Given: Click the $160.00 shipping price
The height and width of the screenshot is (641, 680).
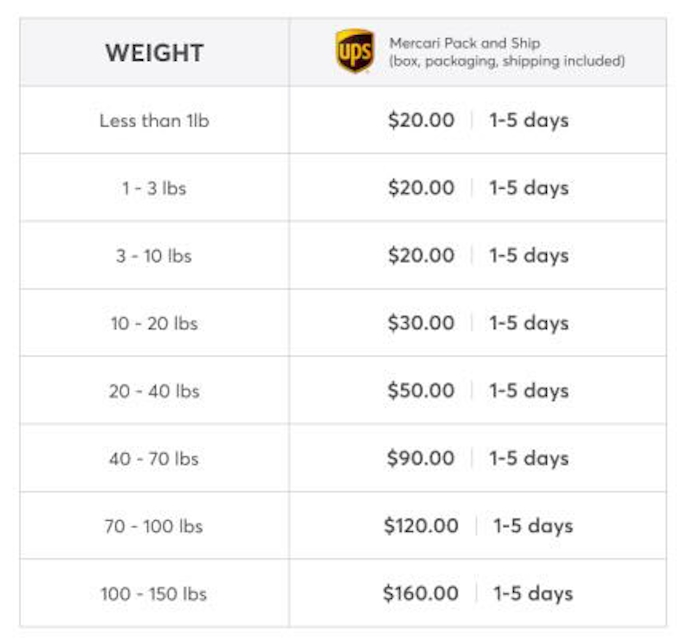Looking at the screenshot, I should [x=421, y=594].
